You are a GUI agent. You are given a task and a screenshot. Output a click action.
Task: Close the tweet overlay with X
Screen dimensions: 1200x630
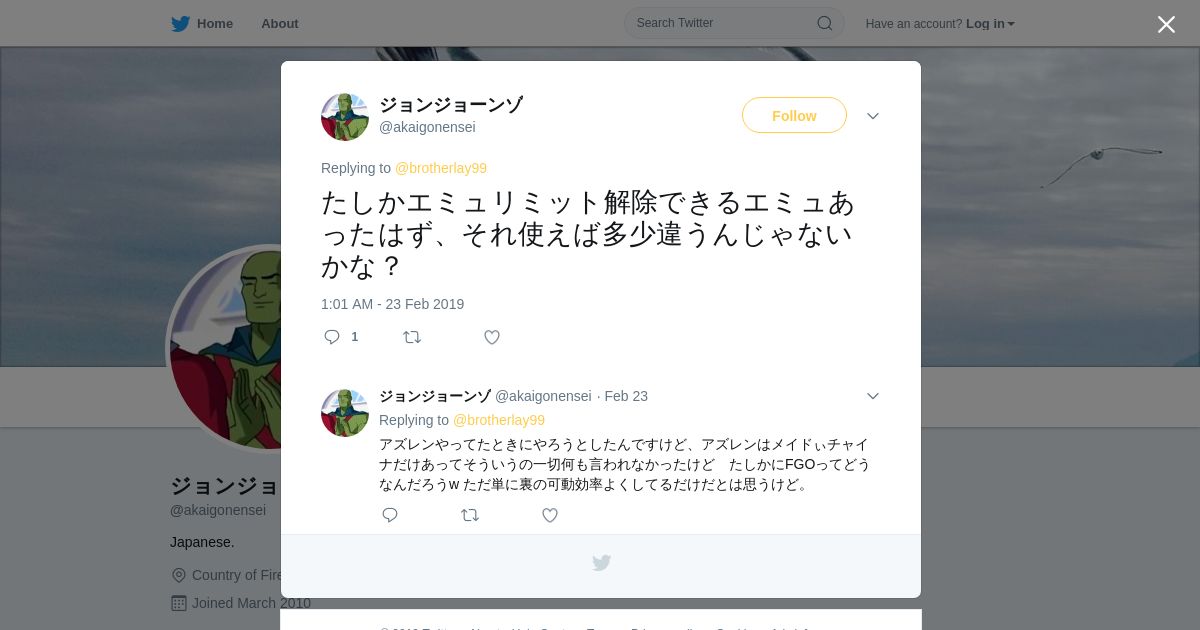[1166, 24]
